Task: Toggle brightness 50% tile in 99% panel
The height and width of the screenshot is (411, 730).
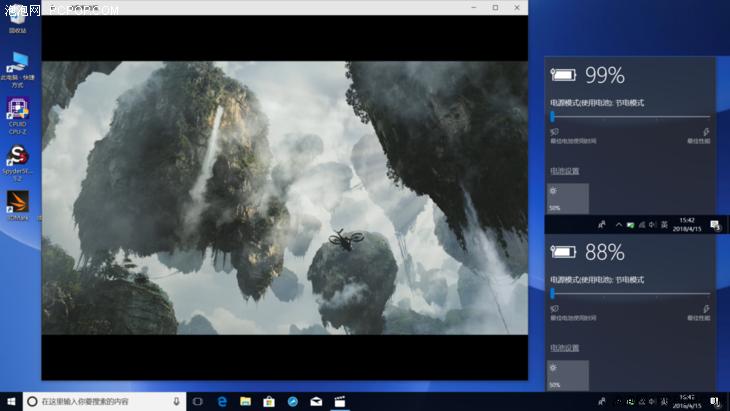Action: pyautogui.click(x=568, y=198)
